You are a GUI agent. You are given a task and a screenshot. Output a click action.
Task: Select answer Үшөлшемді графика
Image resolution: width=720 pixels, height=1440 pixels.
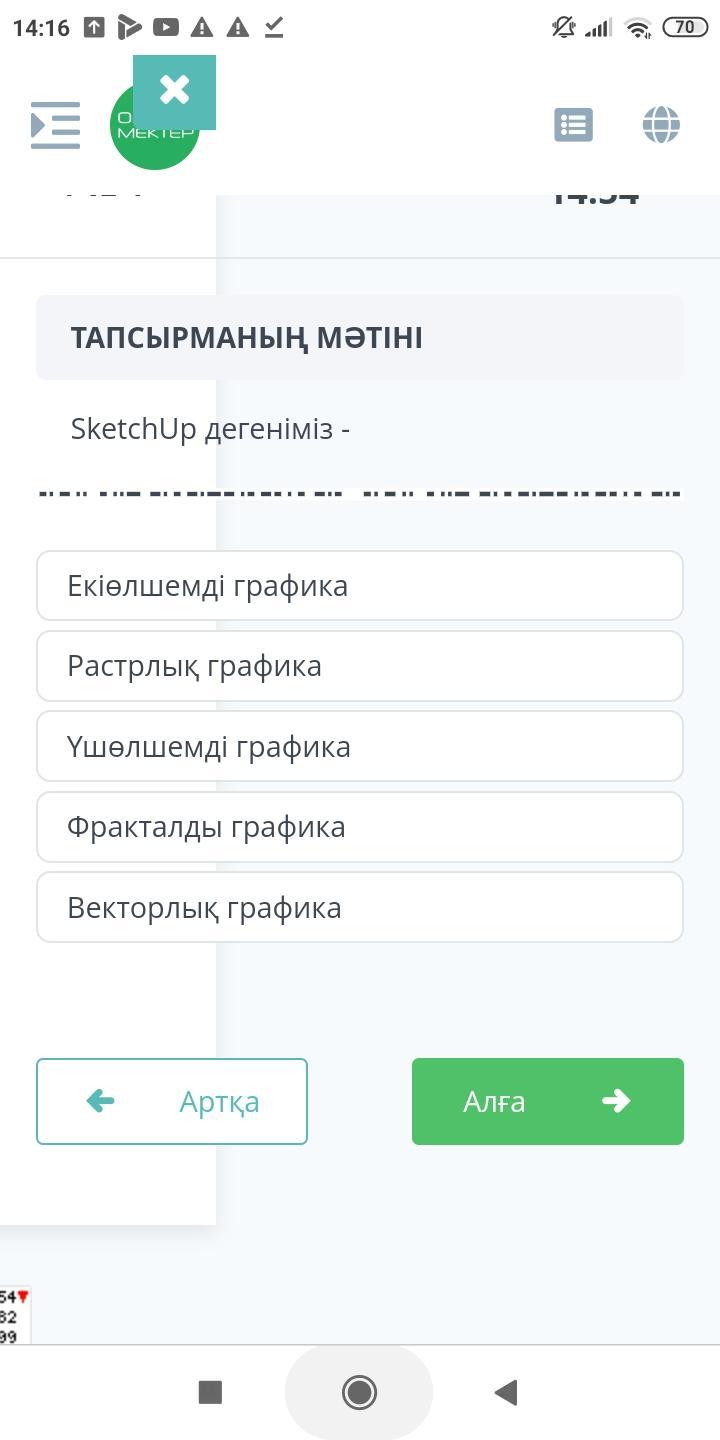tap(359, 747)
